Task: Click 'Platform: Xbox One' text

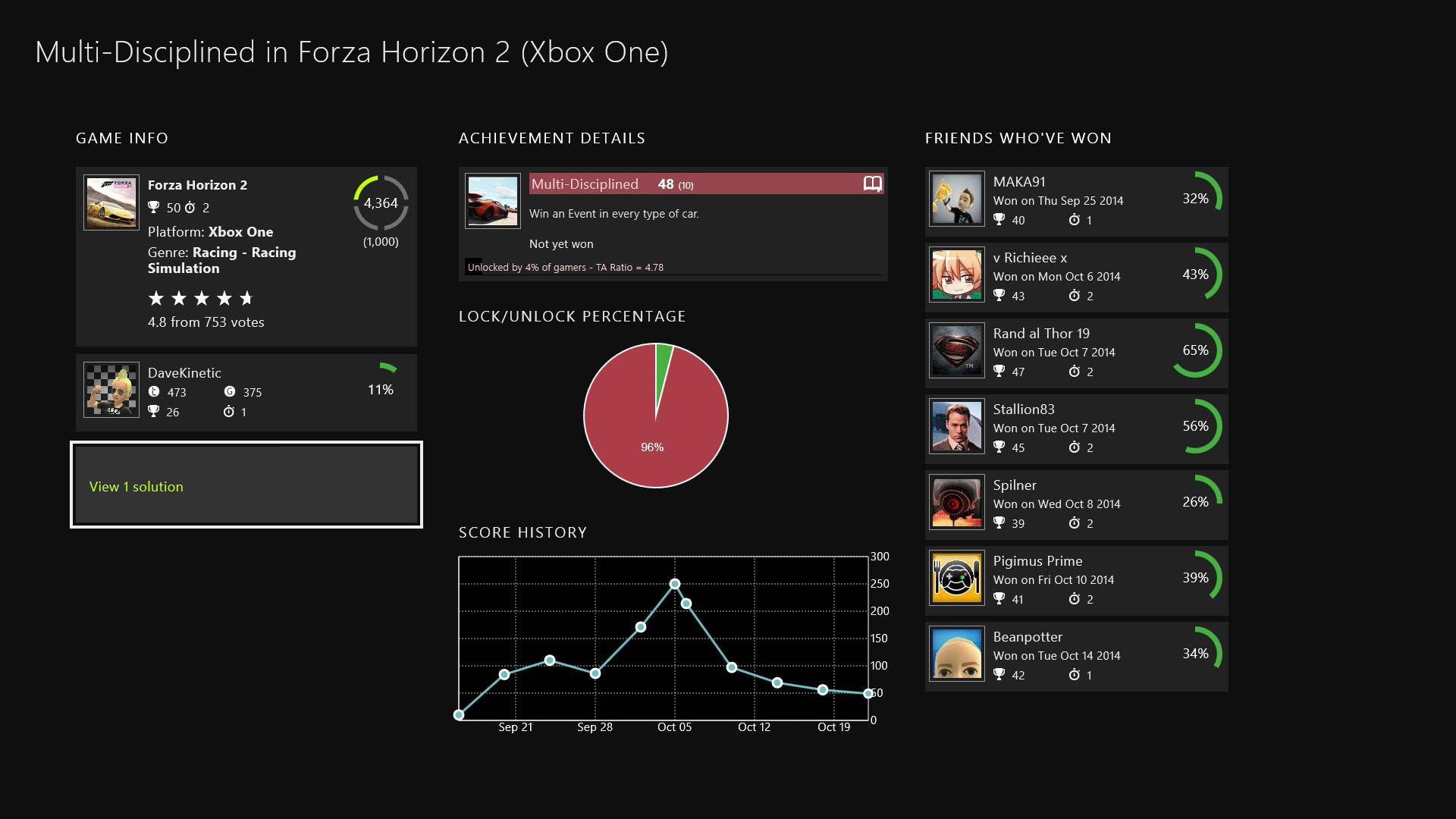Action: click(210, 232)
